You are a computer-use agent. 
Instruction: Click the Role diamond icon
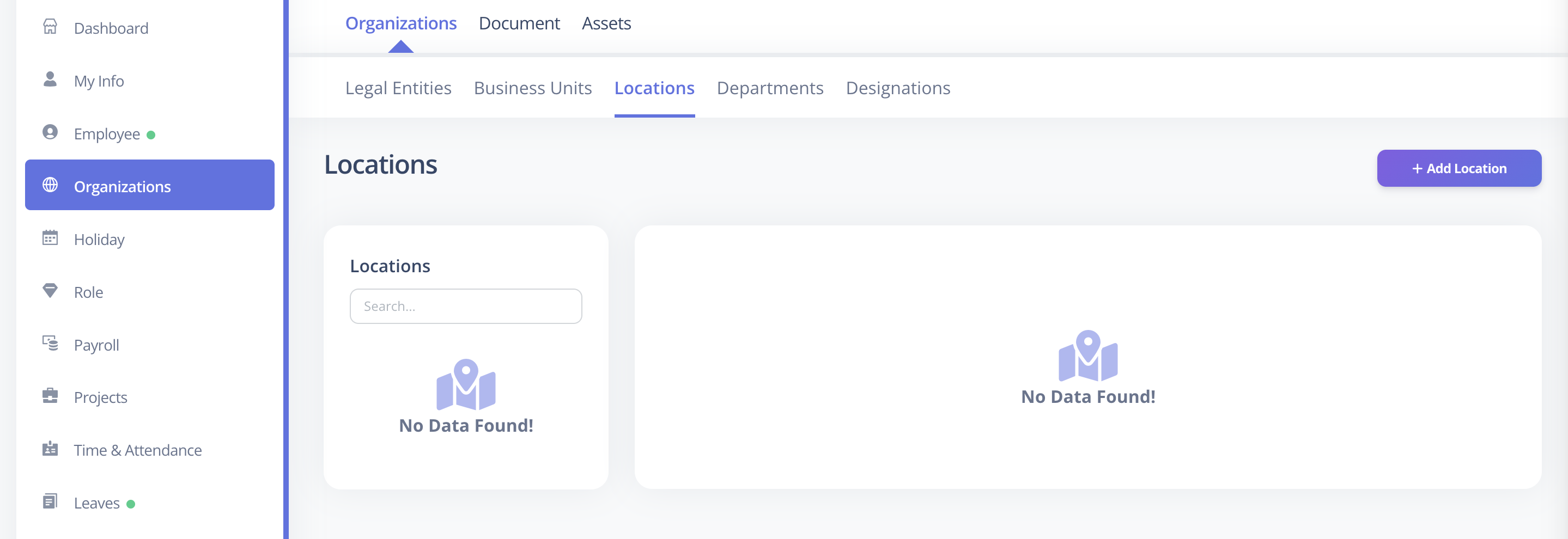point(50,291)
